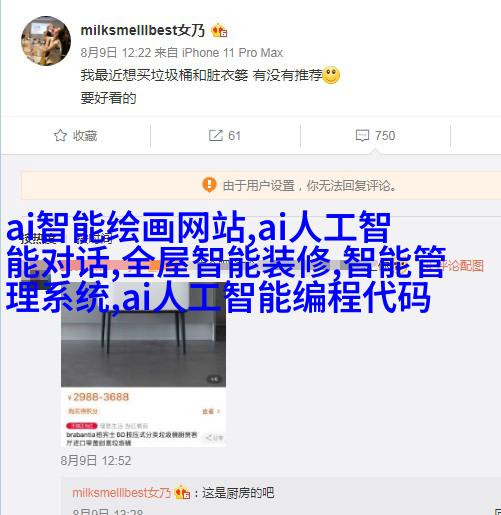Click the 收藏 star icon
This screenshot has width=501, height=515.
pyautogui.click(x=60, y=135)
